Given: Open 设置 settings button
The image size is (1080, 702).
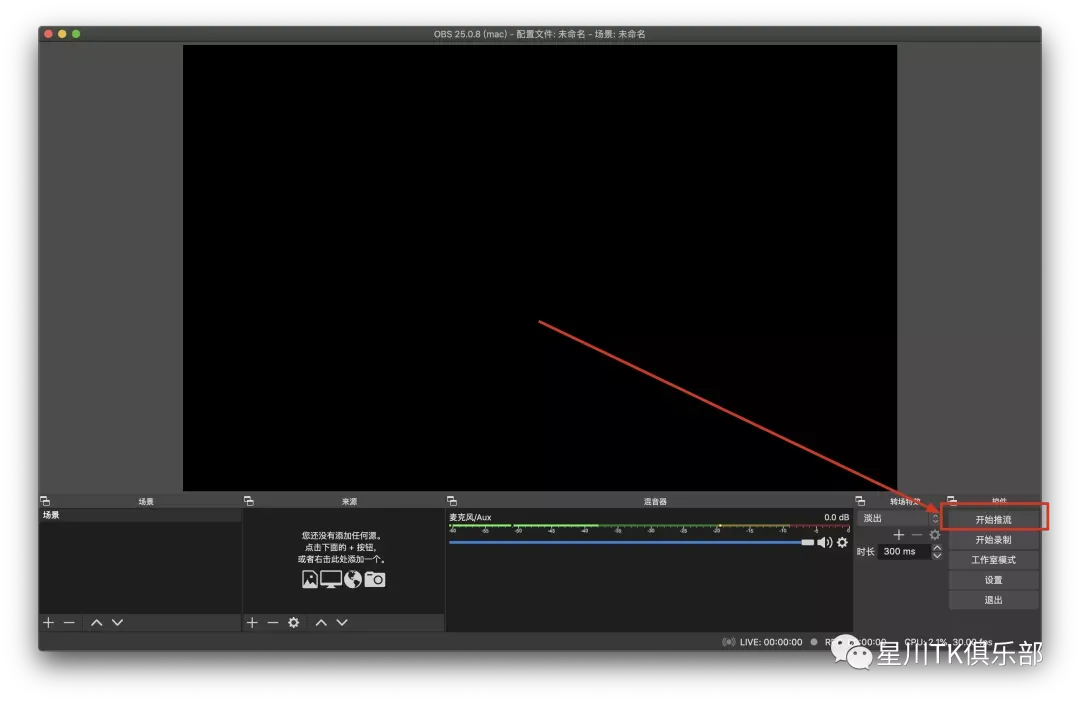Looking at the screenshot, I should [993, 580].
